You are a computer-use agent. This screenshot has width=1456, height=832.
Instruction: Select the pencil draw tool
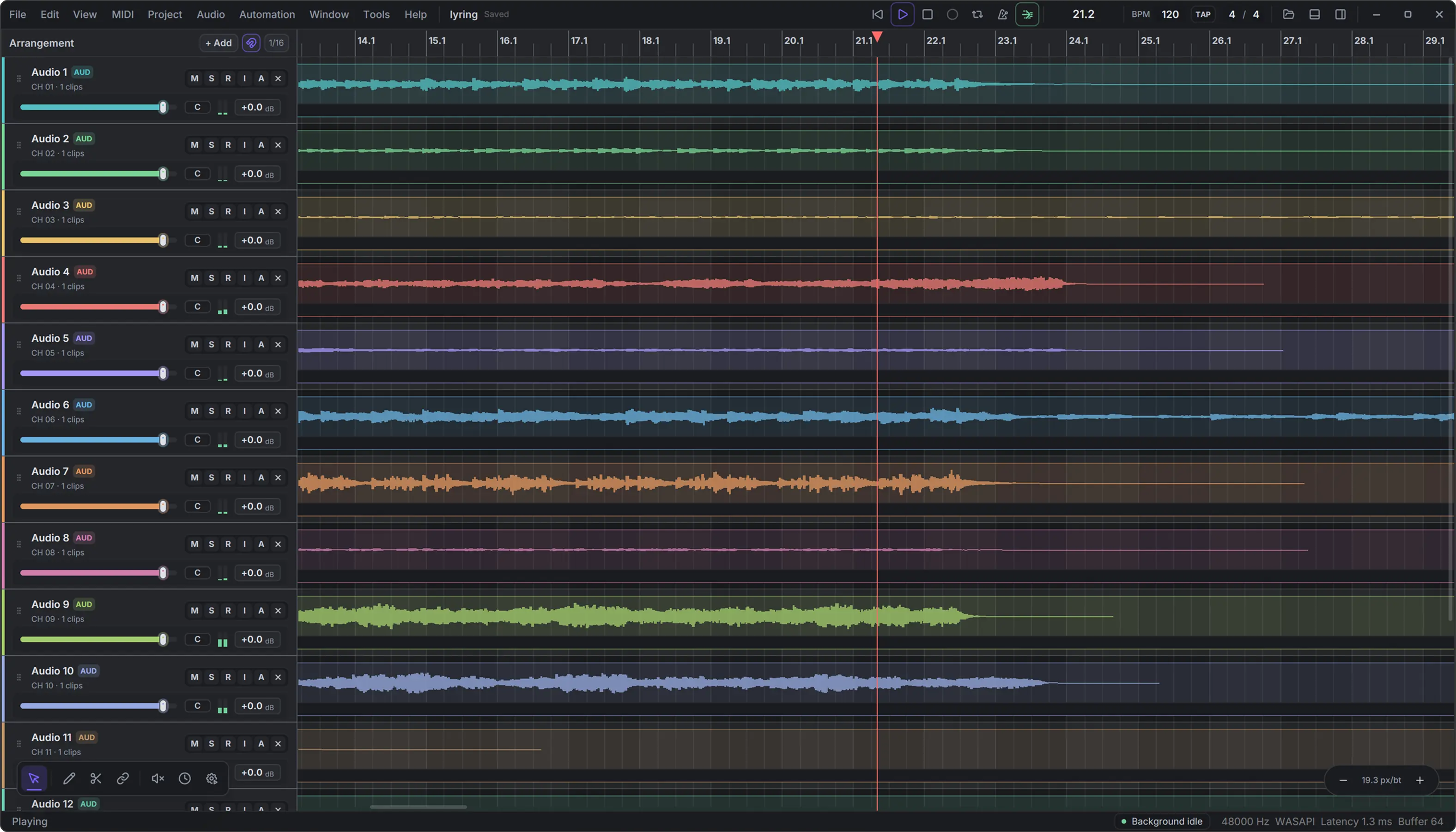point(69,778)
